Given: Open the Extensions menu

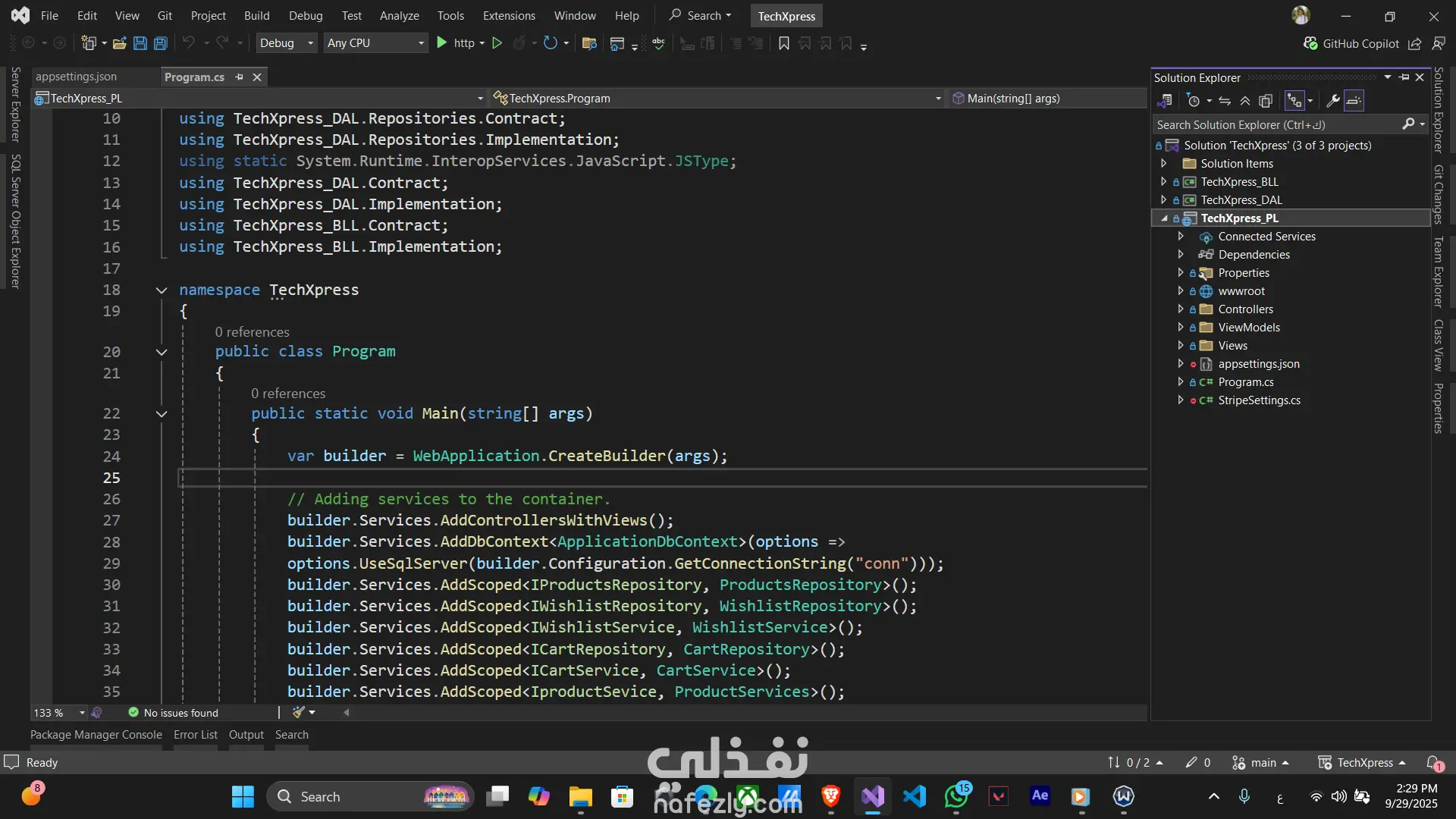Looking at the screenshot, I should (x=508, y=15).
